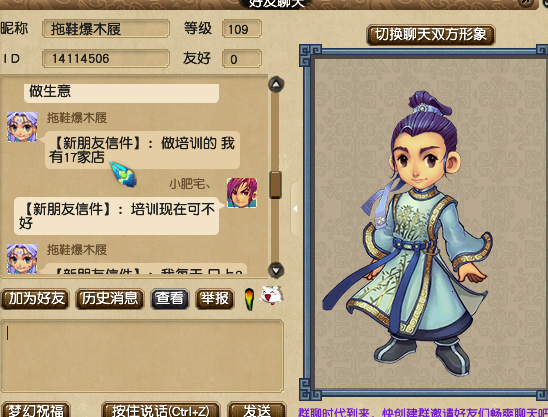Screen dimensions: 548x417
Task: Pick text color with rainbow drop icon
Action: tap(249, 299)
